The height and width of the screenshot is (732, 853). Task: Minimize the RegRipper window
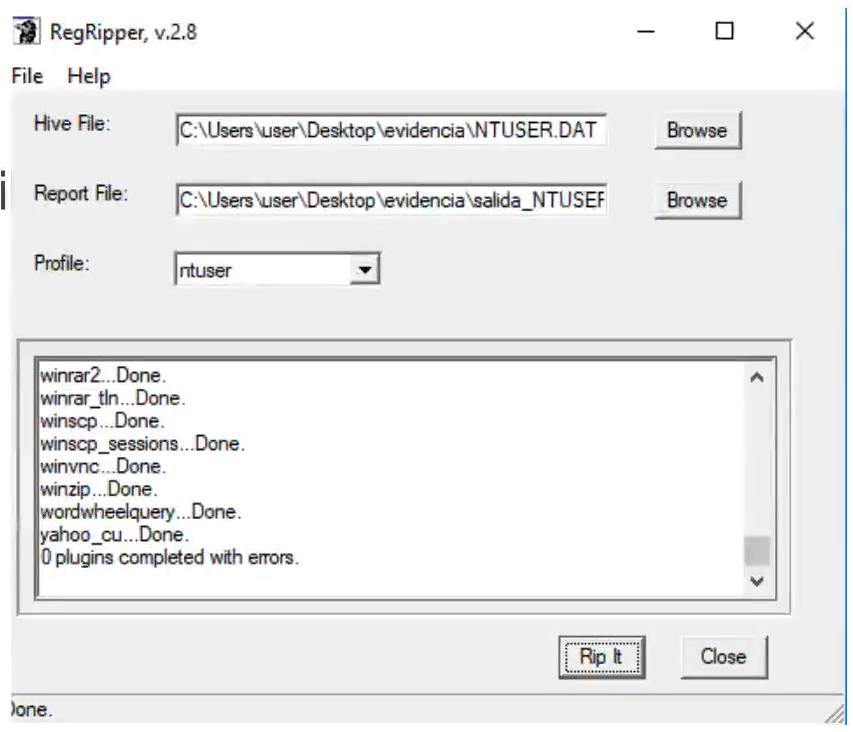pos(646,31)
